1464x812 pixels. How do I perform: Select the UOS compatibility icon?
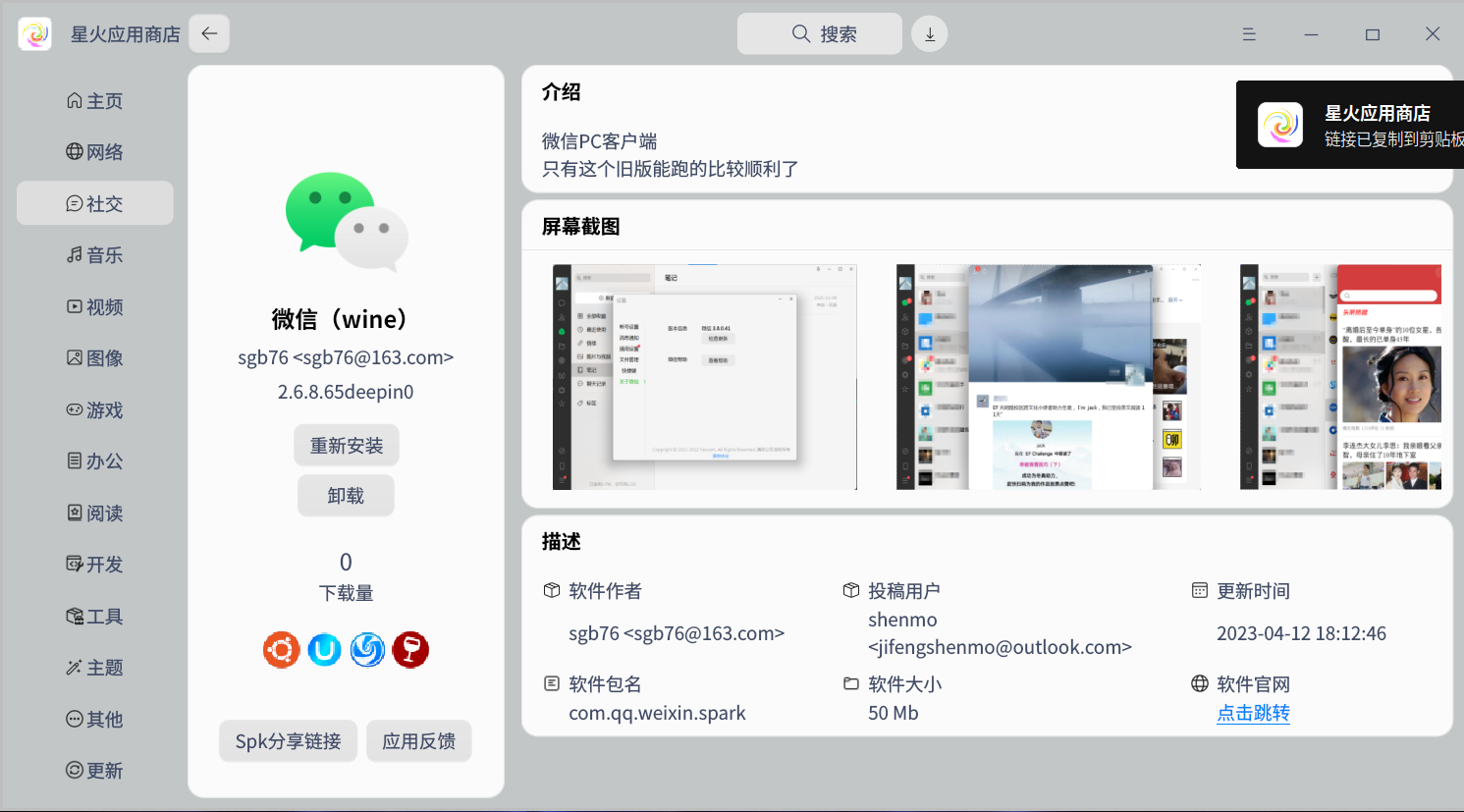pos(324,649)
